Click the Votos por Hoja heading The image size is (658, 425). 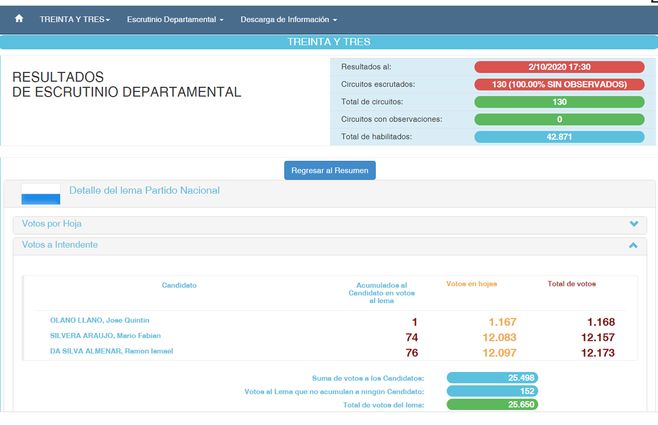[52, 225]
